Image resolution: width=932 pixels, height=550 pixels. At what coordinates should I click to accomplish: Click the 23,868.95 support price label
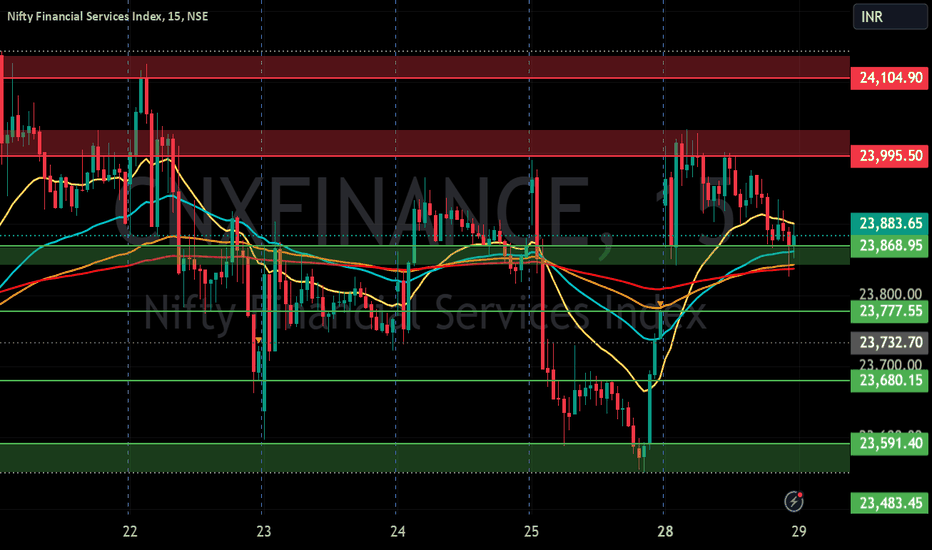coord(889,246)
